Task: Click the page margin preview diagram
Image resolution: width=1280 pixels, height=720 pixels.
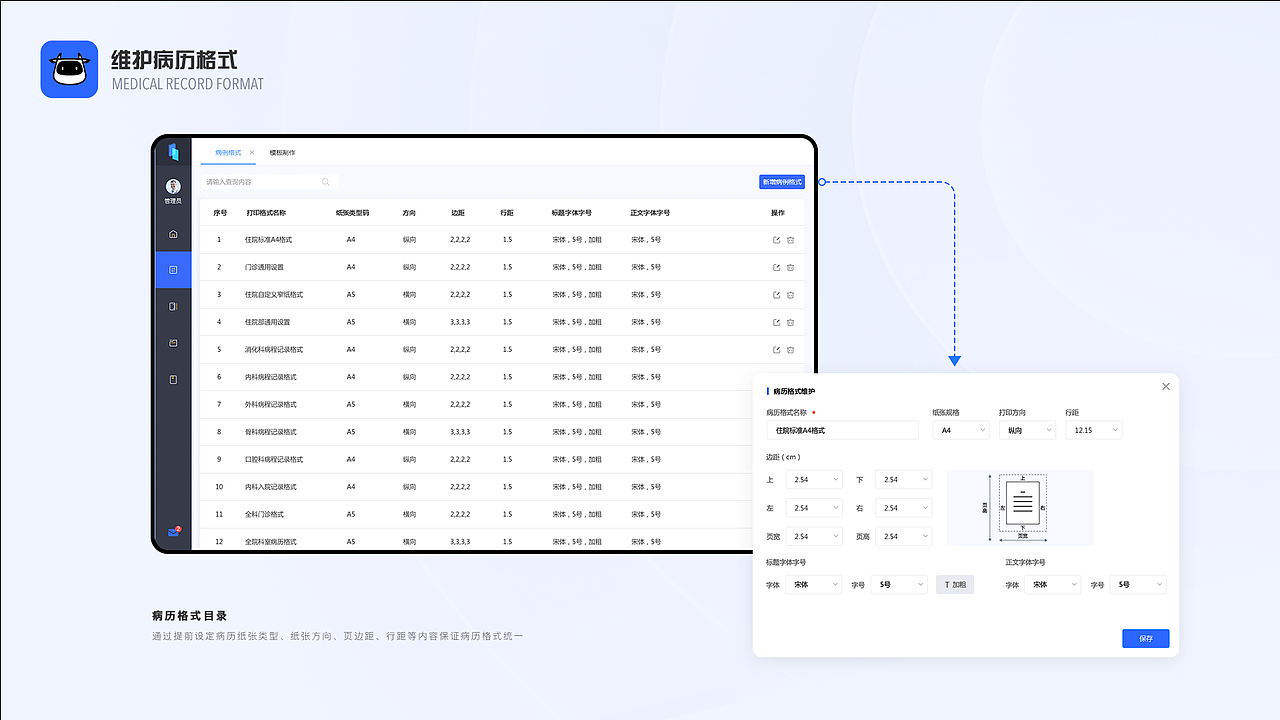Action: pyautogui.click(x=1020, y=507)
